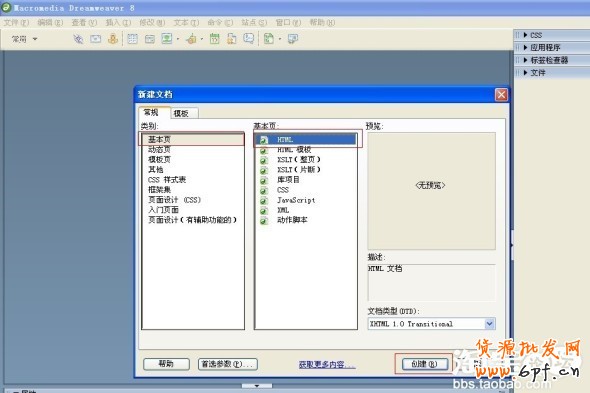590x393 pixels.
Task: Open the 文档类型 (DTD) dropdown
Action: click(431, 324)
